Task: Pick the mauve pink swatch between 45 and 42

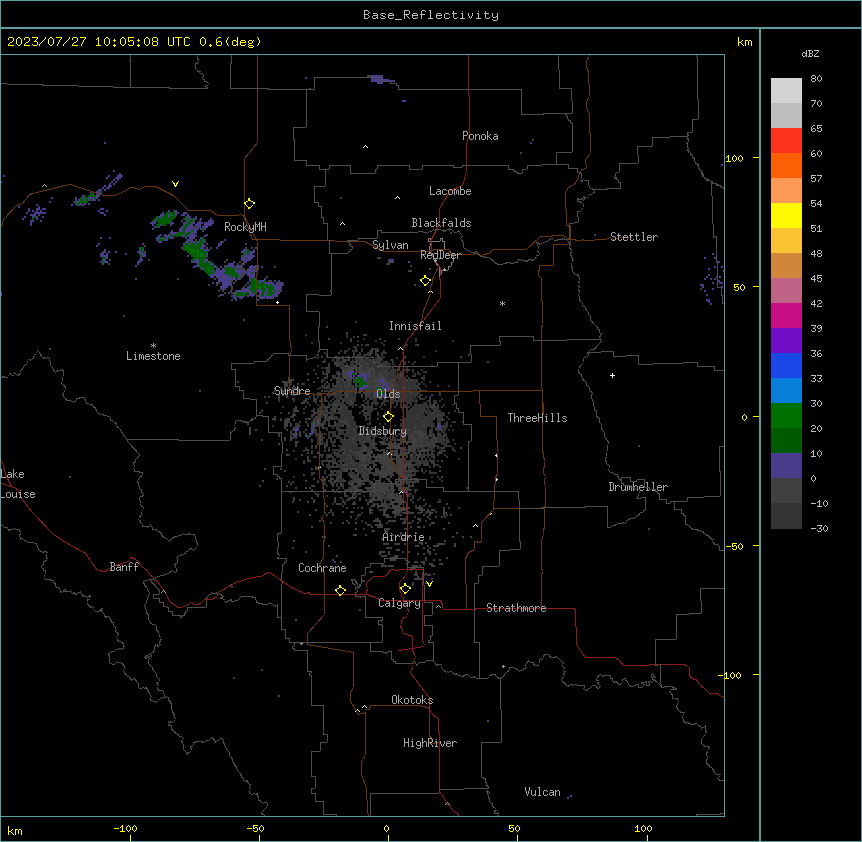Action: [786, 291]
